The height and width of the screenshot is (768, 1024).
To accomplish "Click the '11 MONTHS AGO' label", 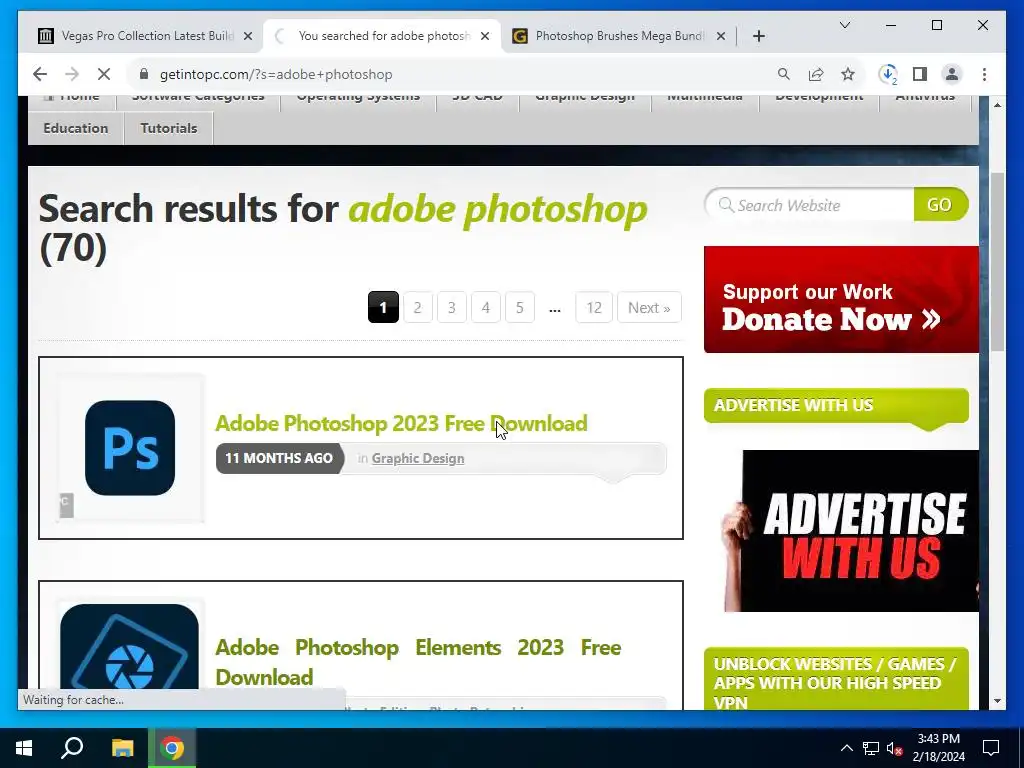I will point(279,458).
